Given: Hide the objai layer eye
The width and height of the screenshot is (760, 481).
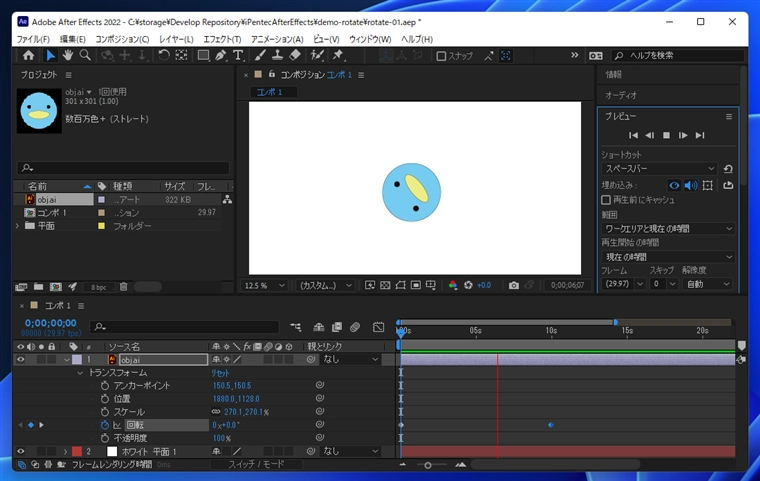Looking at the screenshot, I should coord(20,360).
